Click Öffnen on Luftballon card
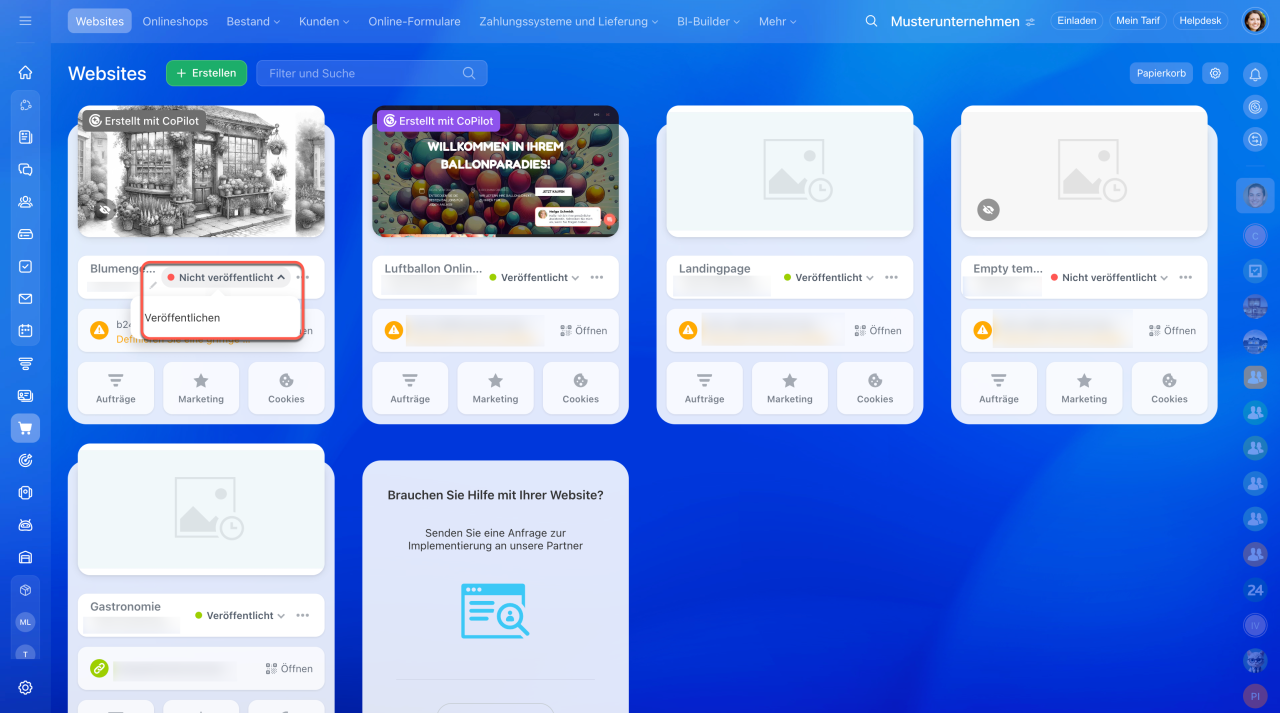Screen dimensions: 1280x713 point(583,330)
